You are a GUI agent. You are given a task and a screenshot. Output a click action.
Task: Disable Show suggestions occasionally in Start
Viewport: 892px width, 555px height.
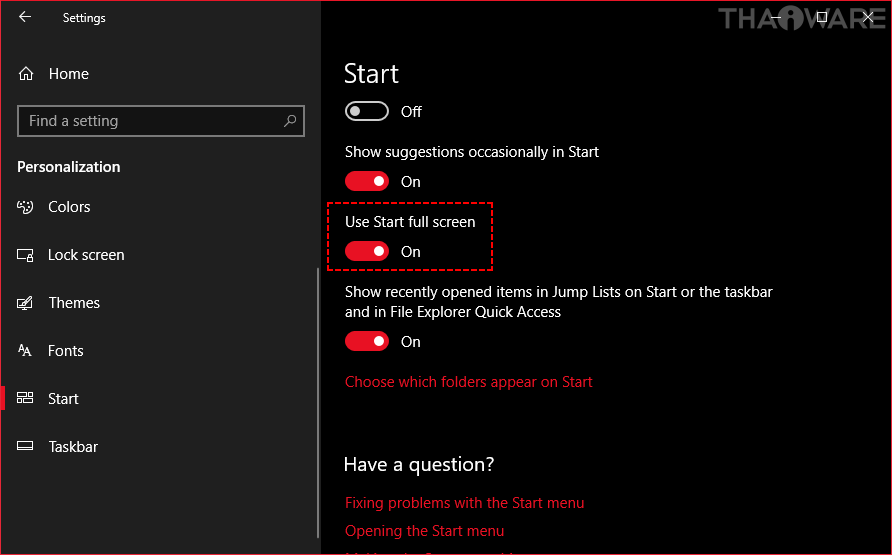367,181
